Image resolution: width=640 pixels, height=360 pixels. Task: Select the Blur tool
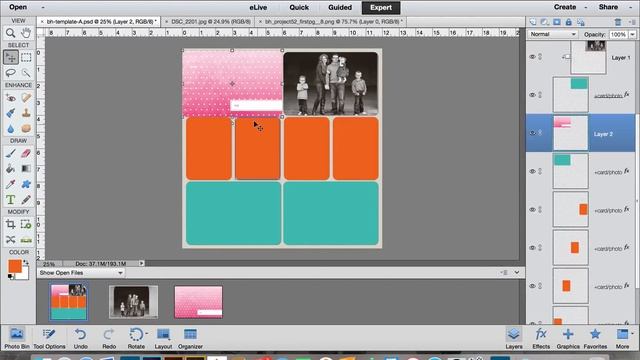[11, 129]
